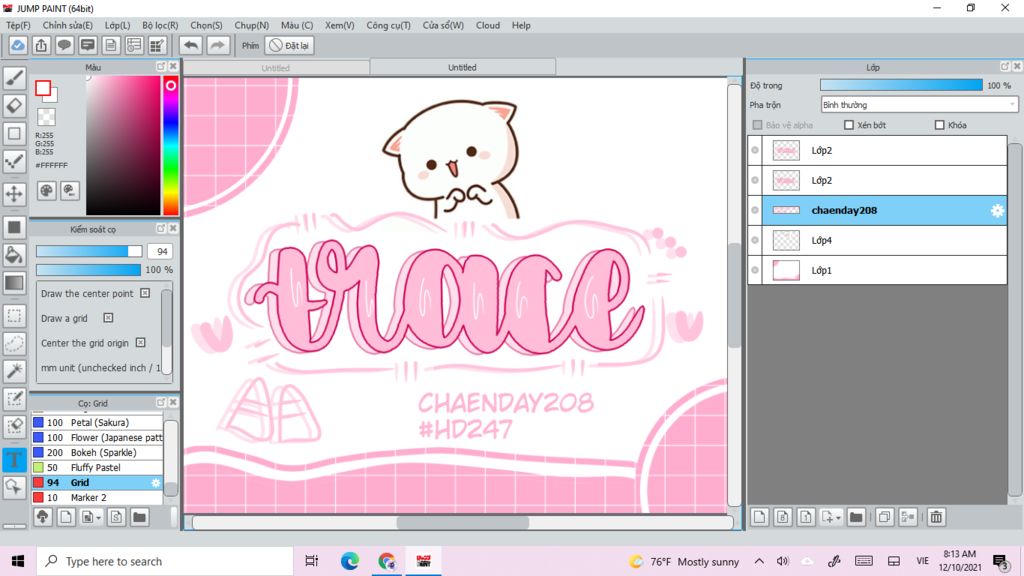Show hidden system tray icons

click(759, 561)
